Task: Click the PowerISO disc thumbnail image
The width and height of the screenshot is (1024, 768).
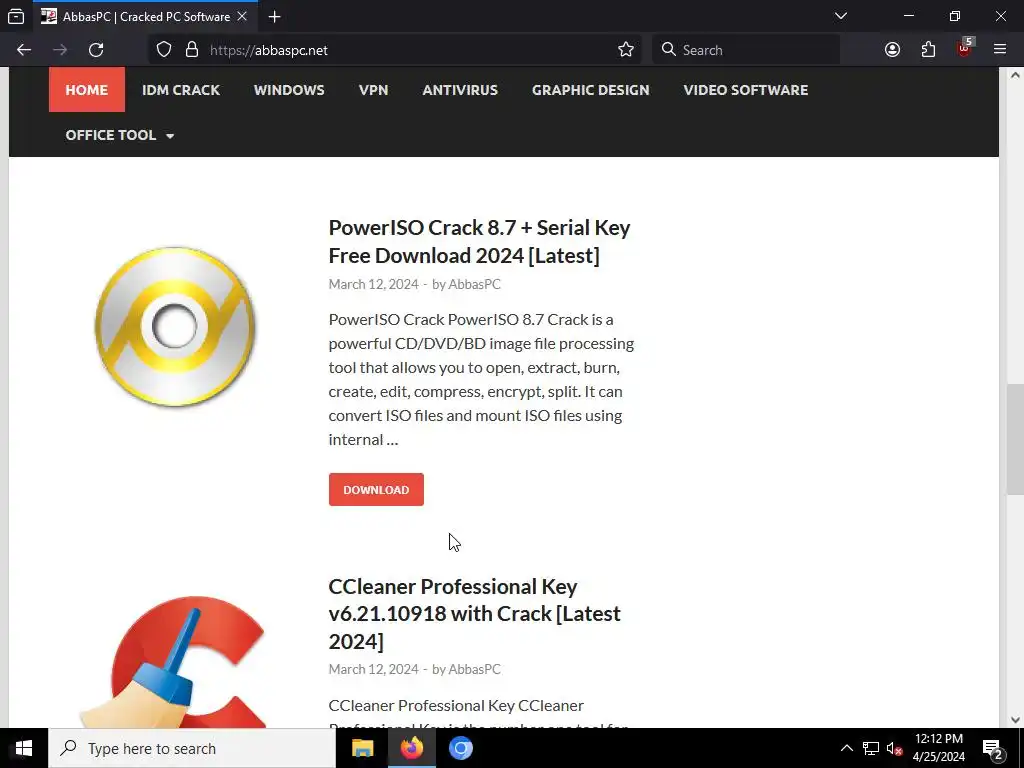Action: tap(174, 327)
